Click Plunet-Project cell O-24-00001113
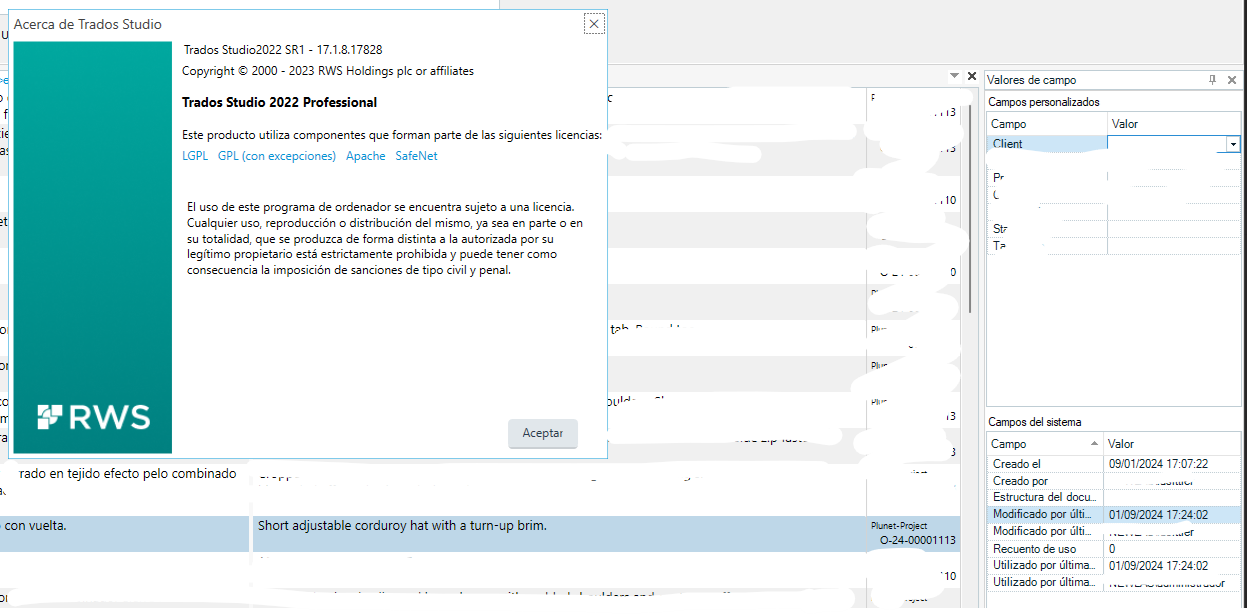This screenshot has height=615, width=1247. coord(913,533)
